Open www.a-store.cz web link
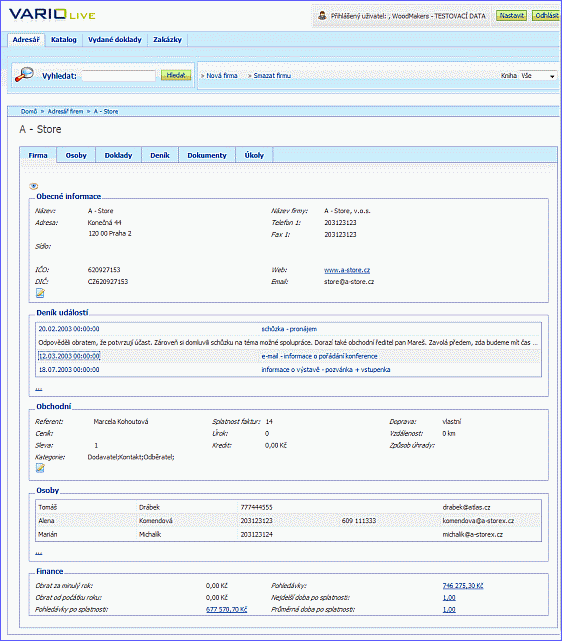This screenshot has height=641, width=562. [347, 270]
